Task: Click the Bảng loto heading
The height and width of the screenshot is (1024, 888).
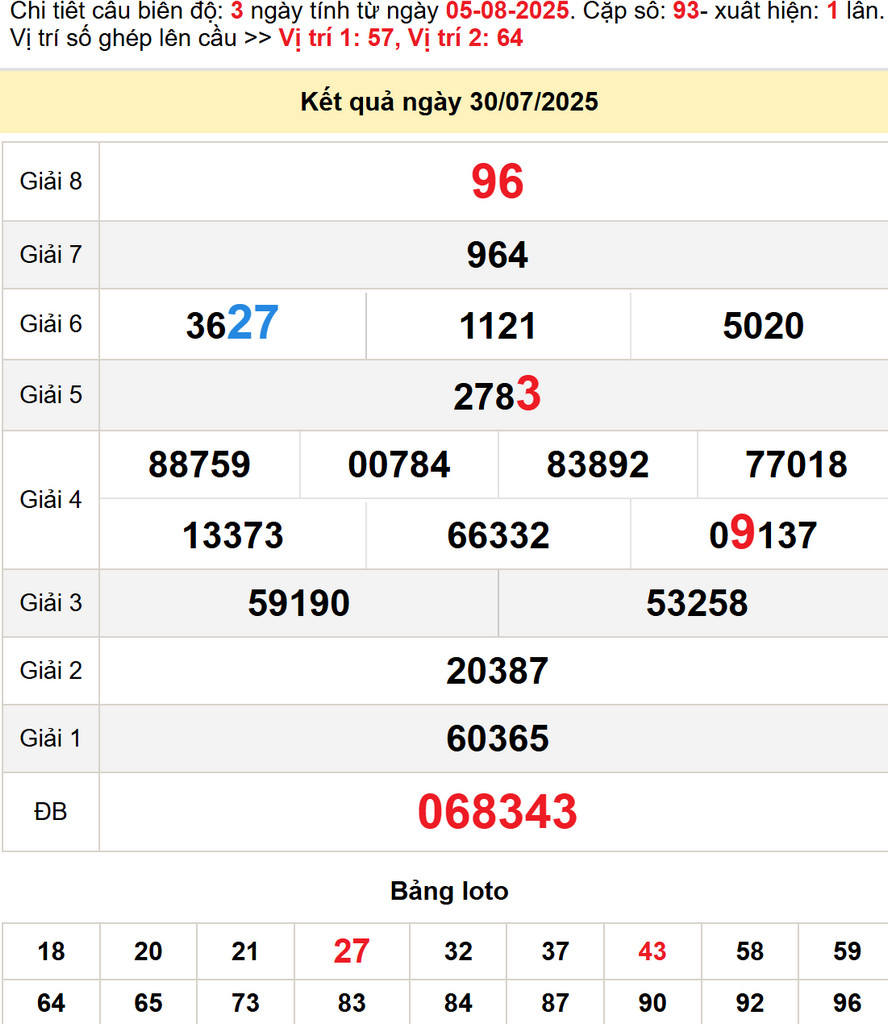Action: click(x=449, y=891)
